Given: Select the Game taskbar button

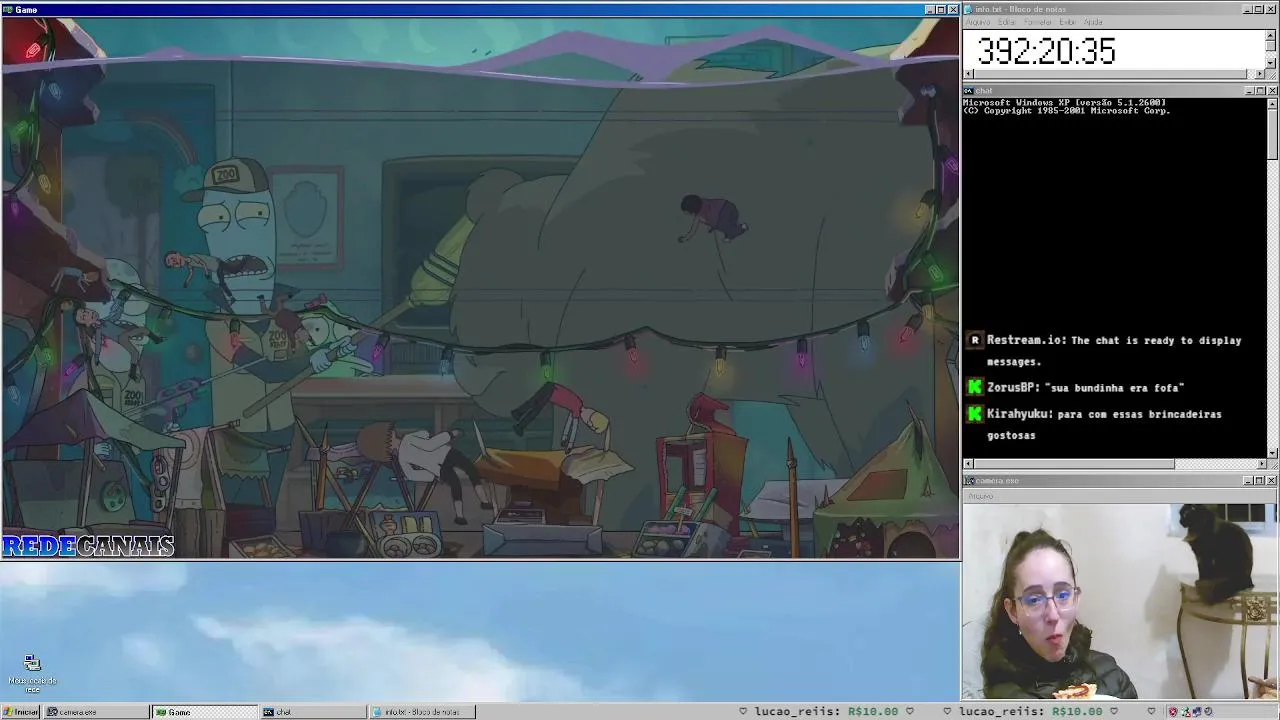Looking at the screenshot, I should (205, 712).
